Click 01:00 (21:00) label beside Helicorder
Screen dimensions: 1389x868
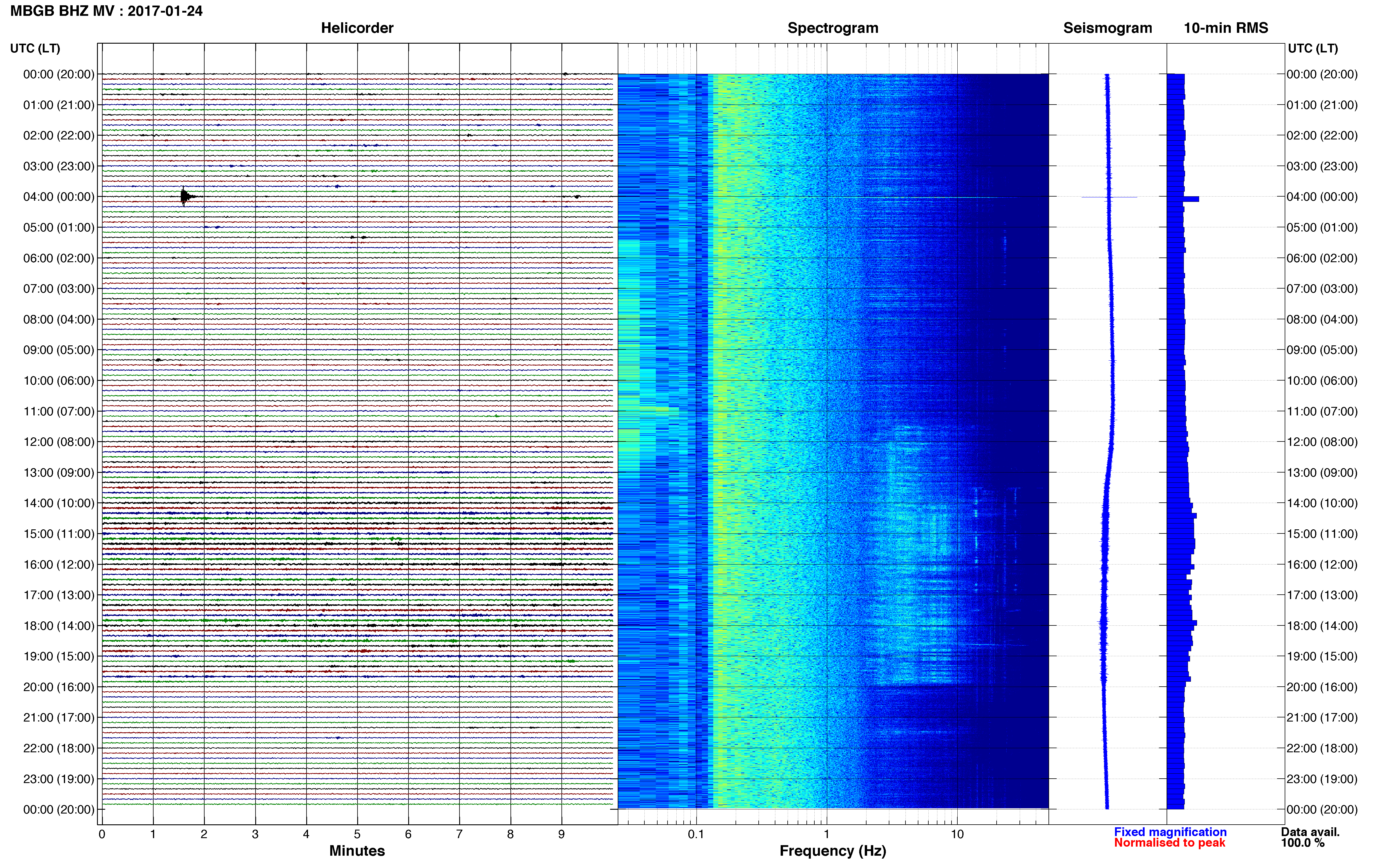59,105
